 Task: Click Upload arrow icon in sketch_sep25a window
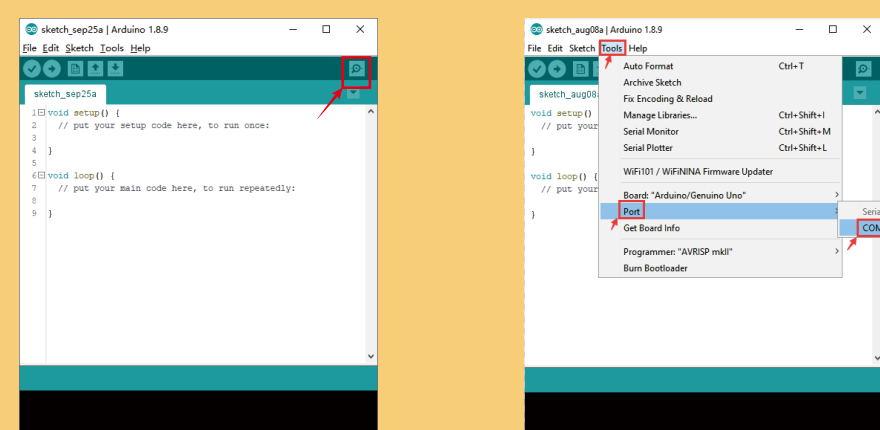[x=52, y=69]
